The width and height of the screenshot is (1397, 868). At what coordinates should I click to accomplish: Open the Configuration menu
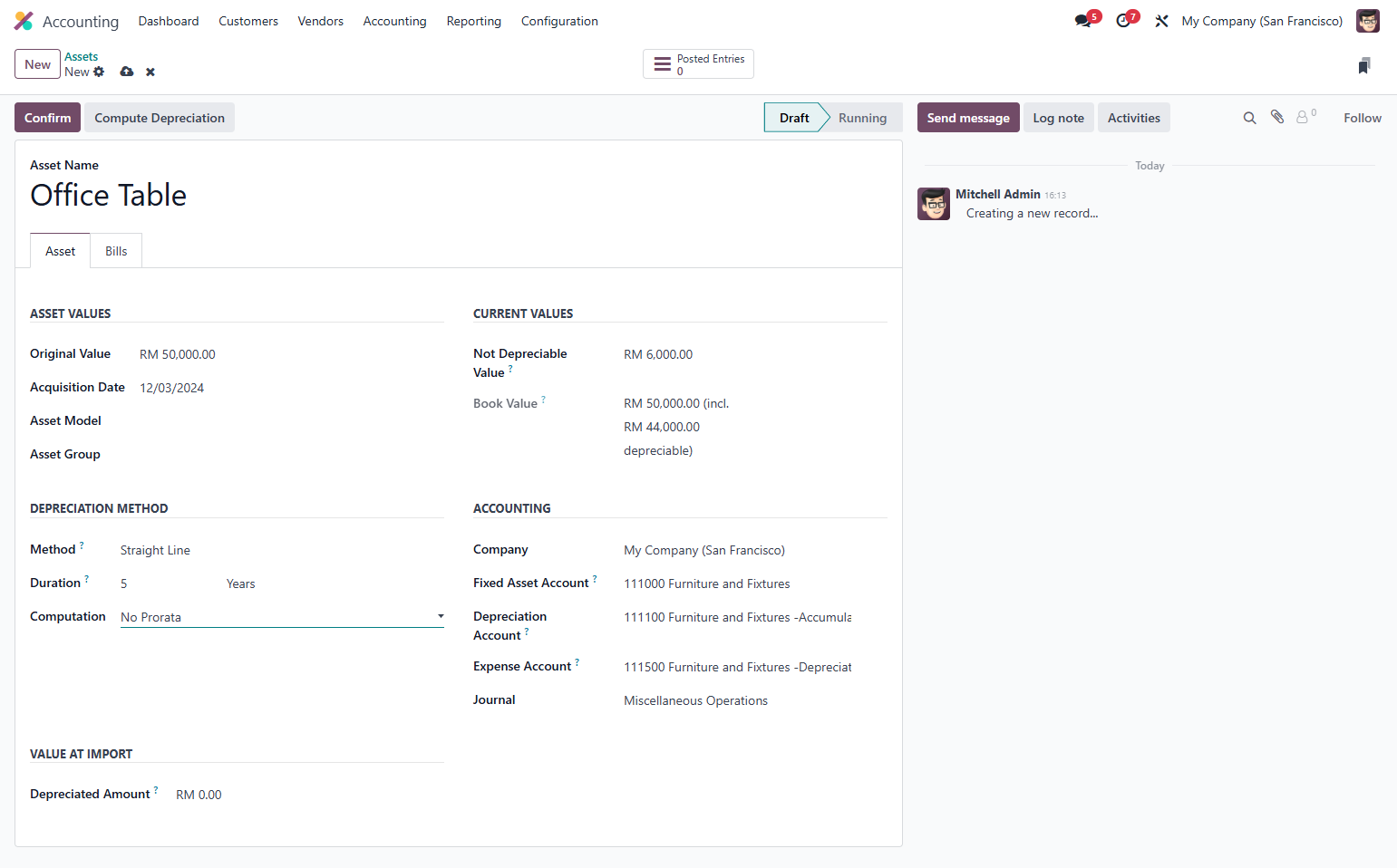pos(559,21)
